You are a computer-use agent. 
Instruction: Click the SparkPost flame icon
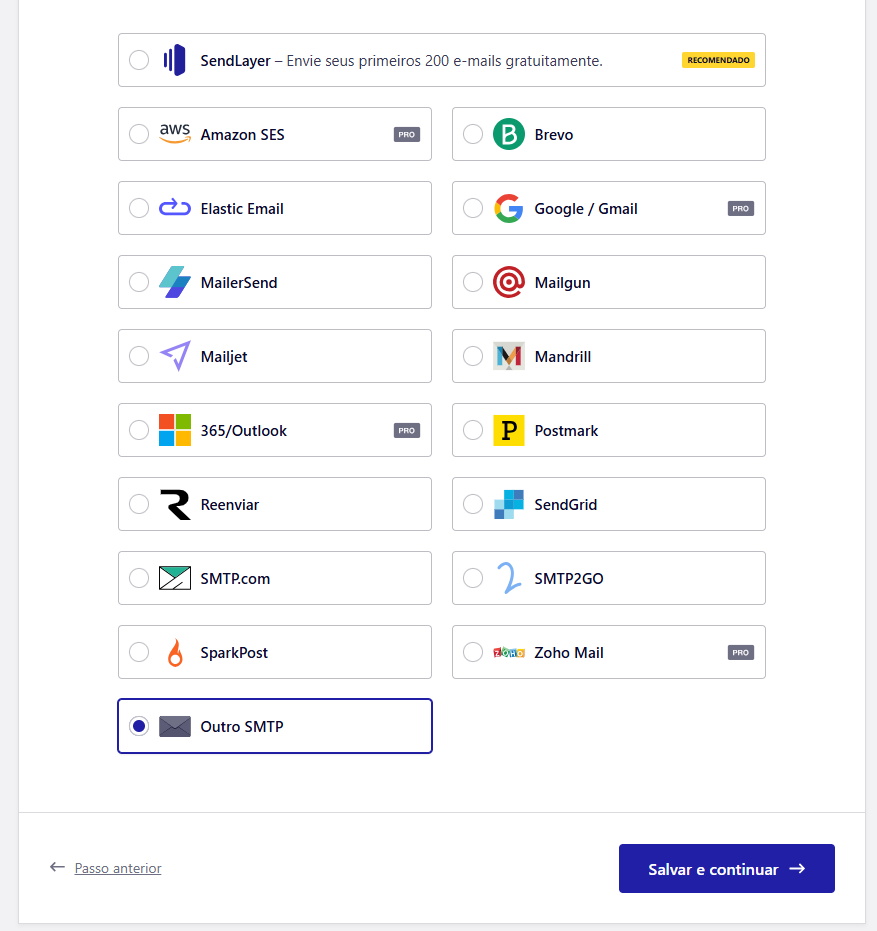(x=175, y=651)
